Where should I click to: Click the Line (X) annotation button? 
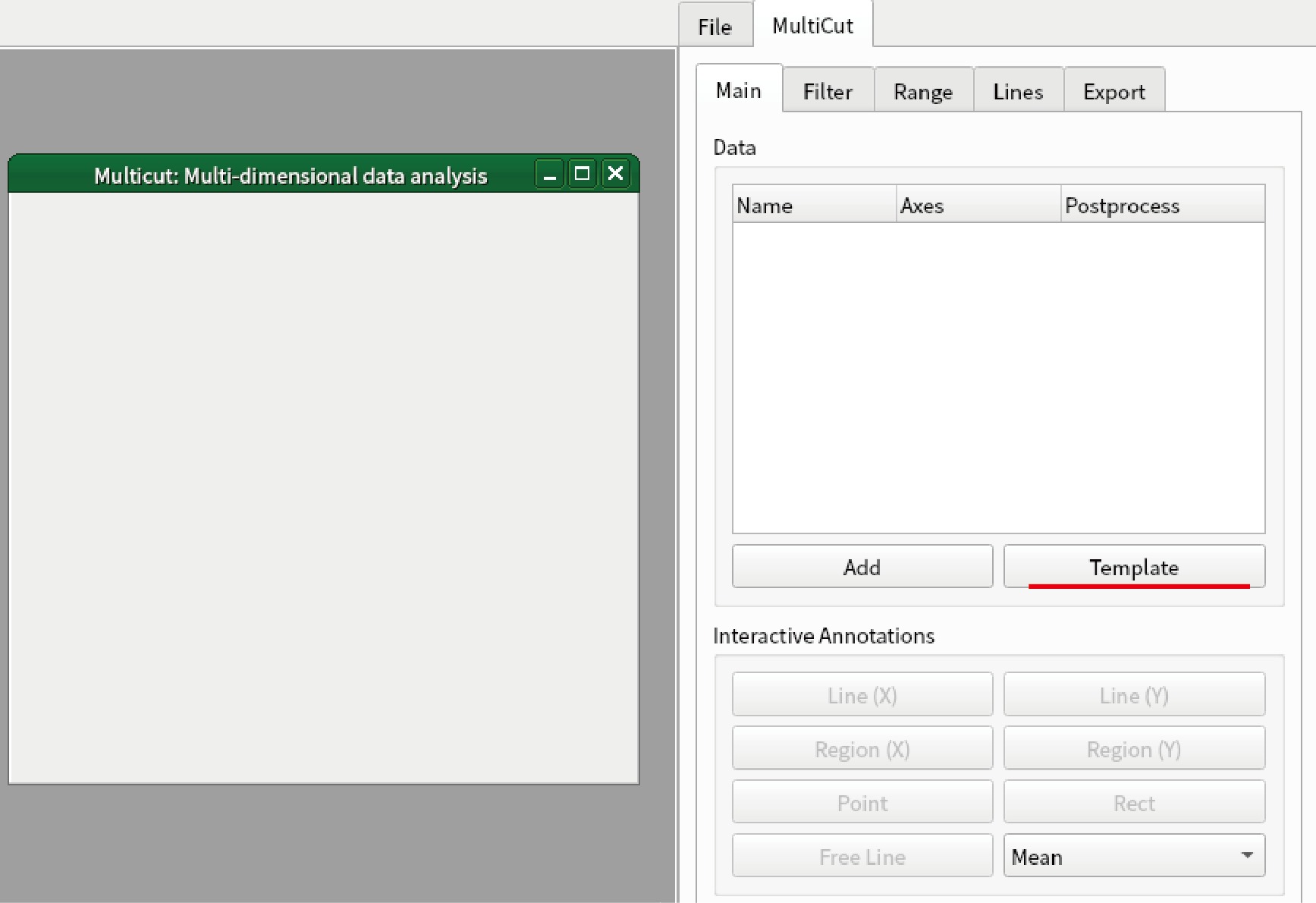(862, 695)
